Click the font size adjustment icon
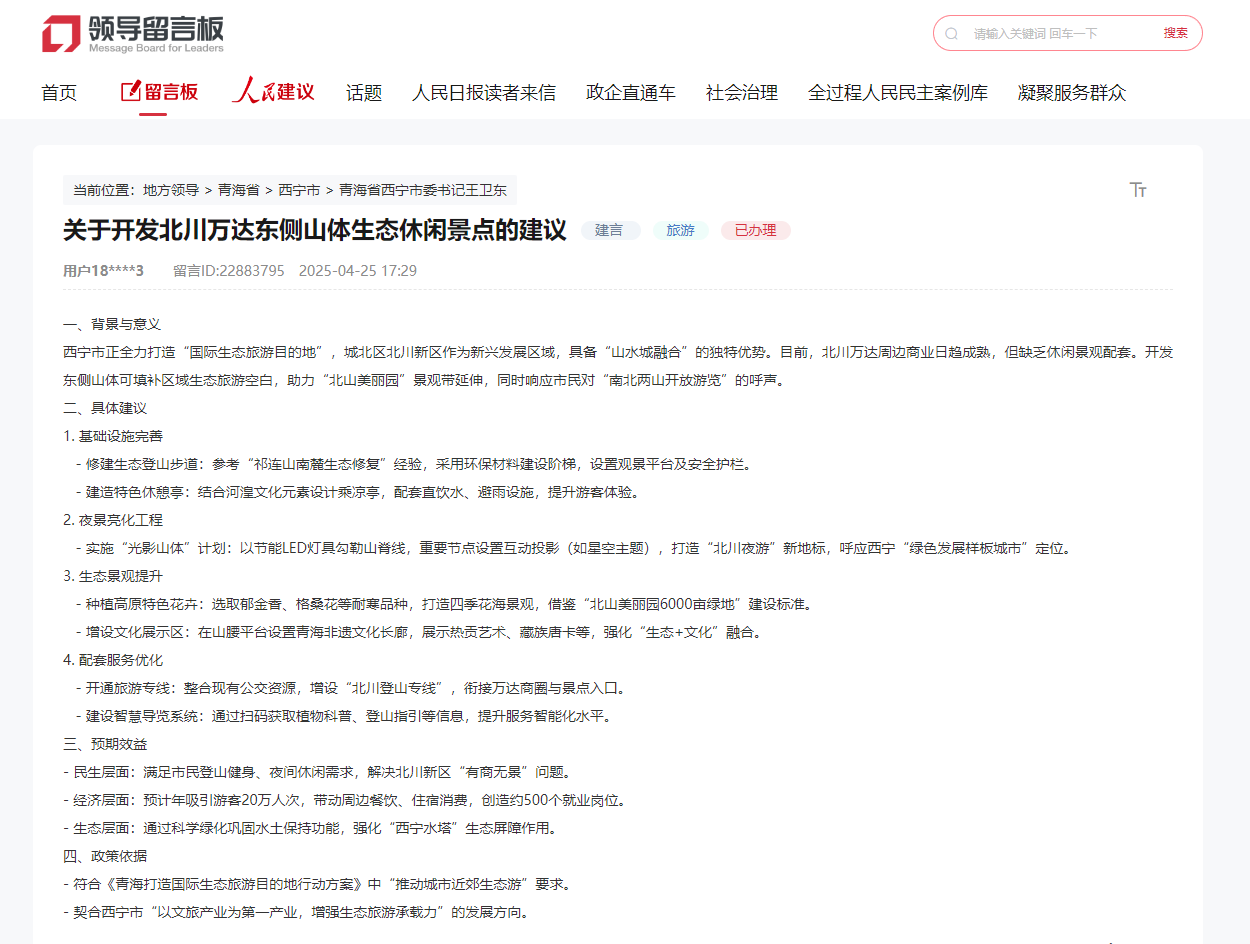 coord(1138,190)
